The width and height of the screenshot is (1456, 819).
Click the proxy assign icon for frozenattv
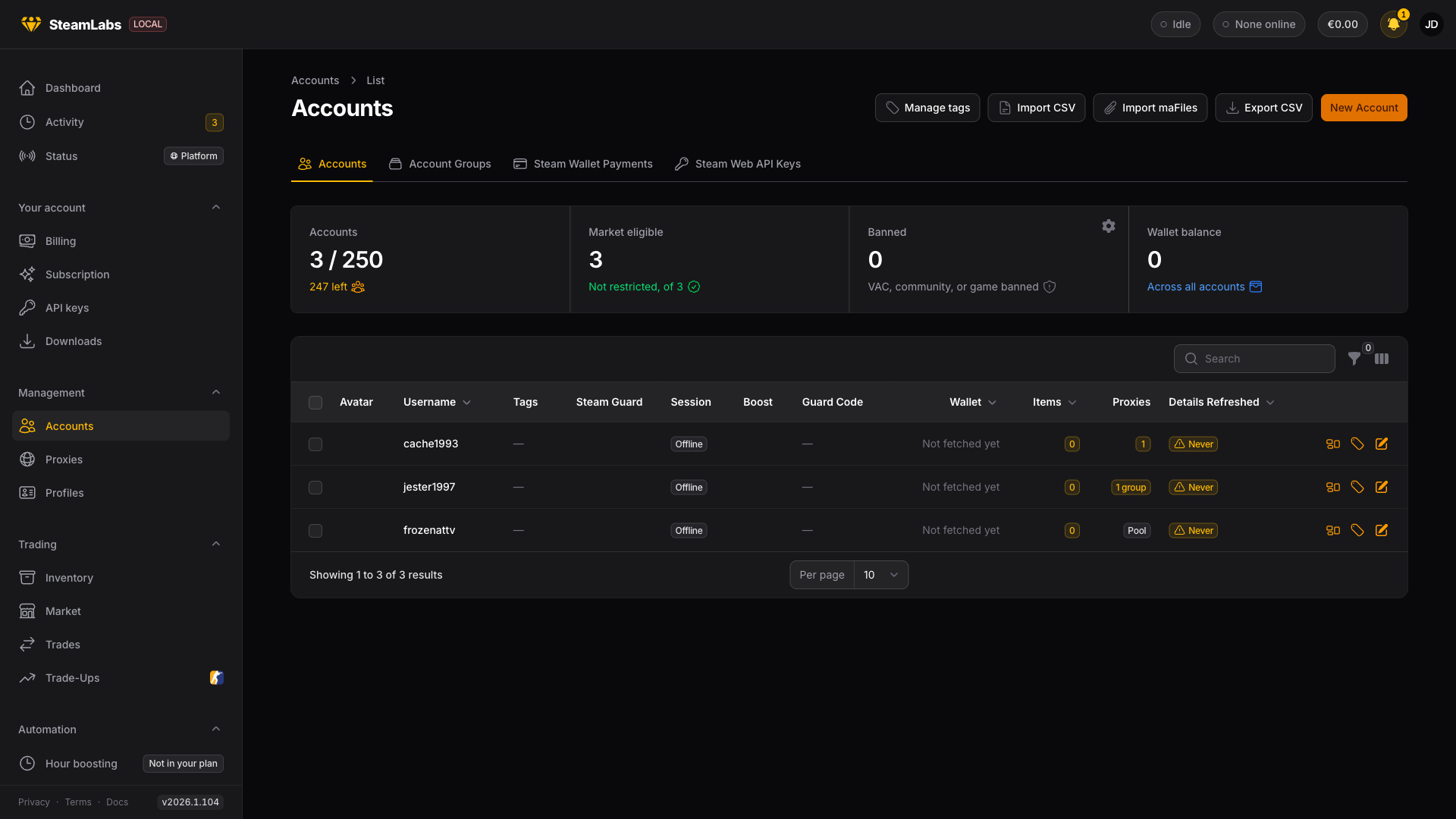(x=1333, y=530)
